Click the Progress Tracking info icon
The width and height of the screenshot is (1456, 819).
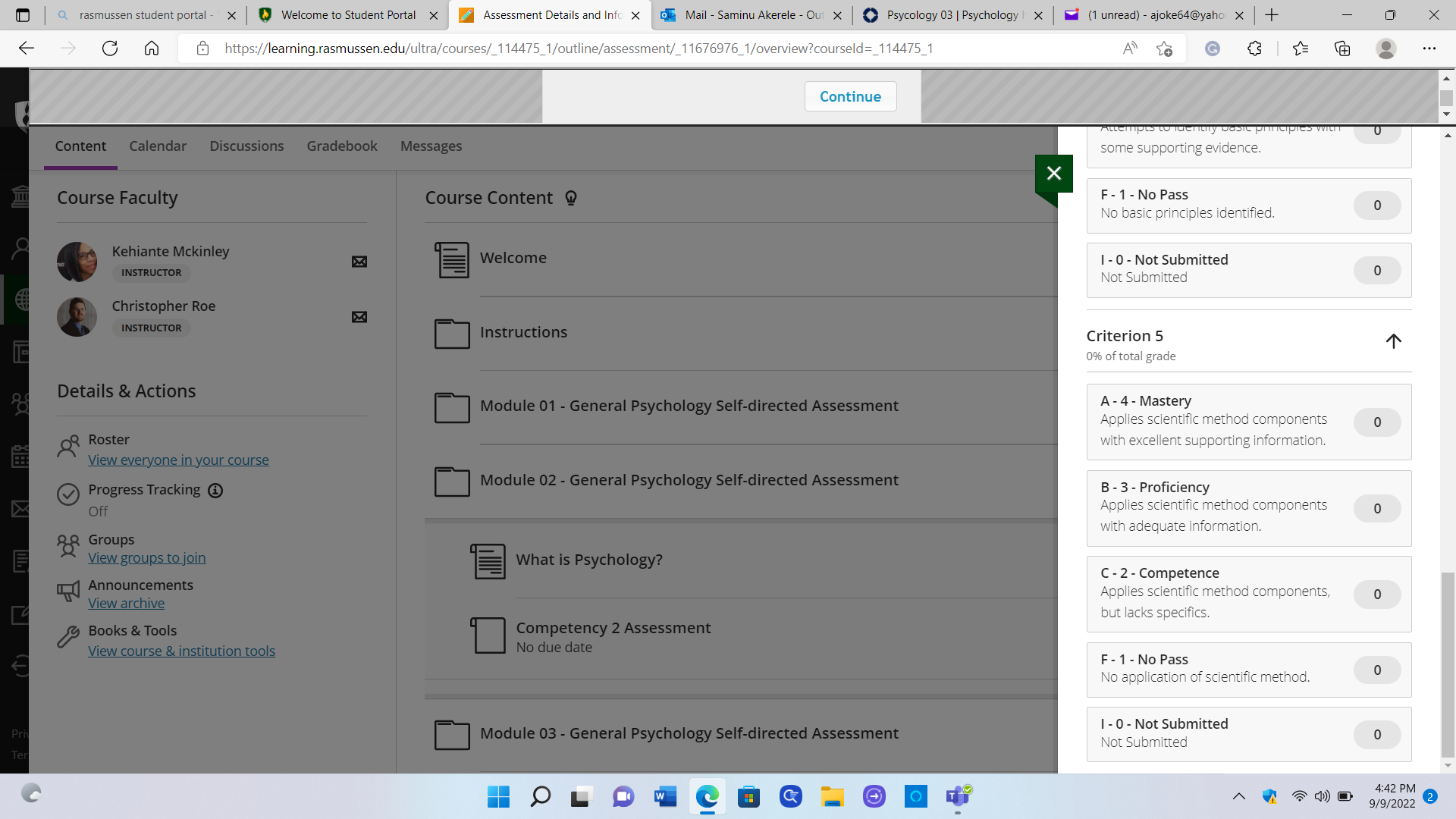tap(215, 491)
